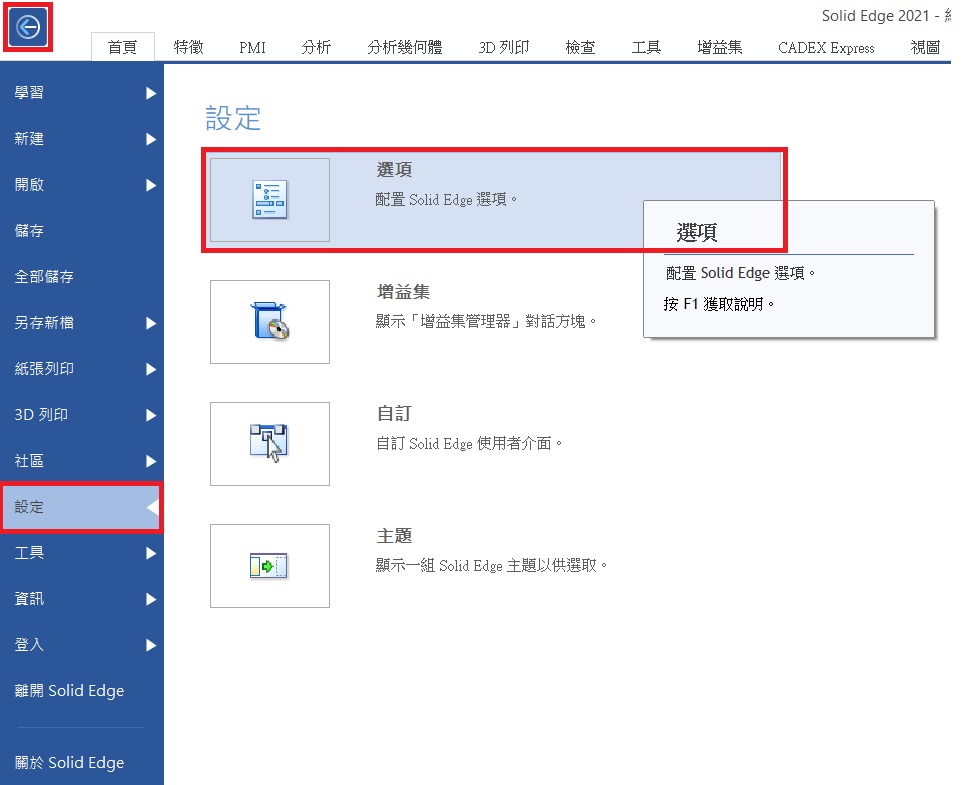Open the 3D 列印 sidebar menu
This screenshot has width=976, height=785.
(82, 415)
